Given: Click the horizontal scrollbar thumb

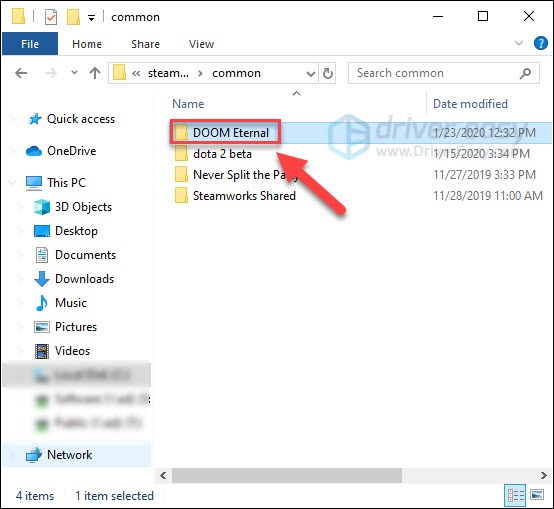Looking at the screenshot, I should point(287,475).
